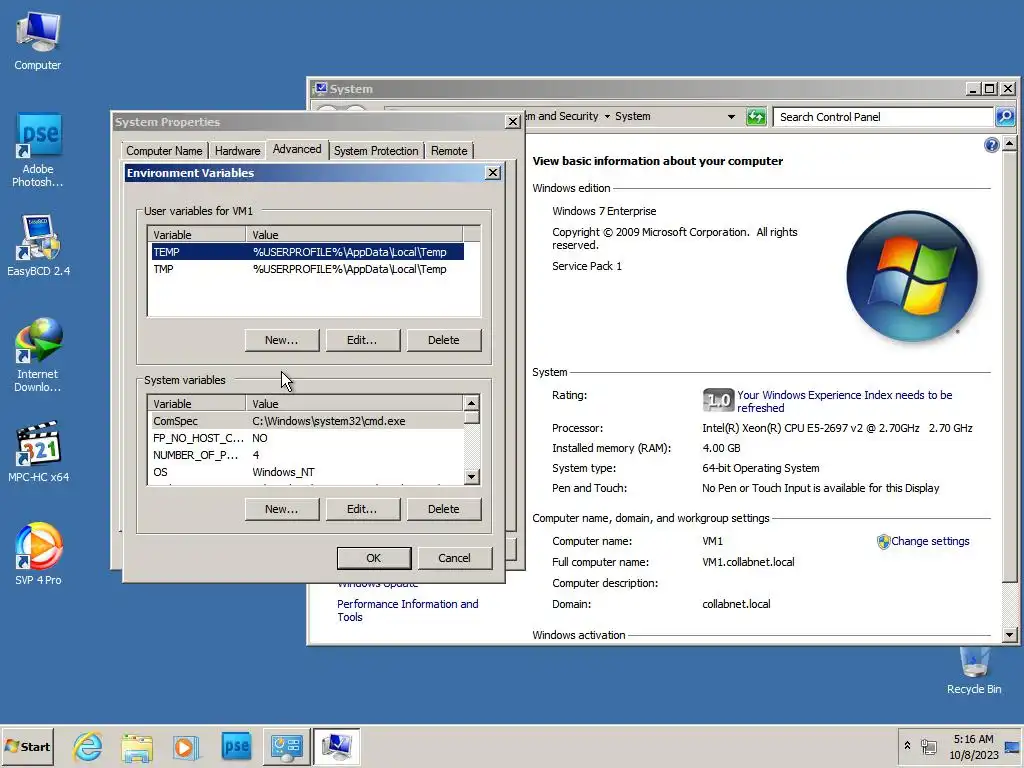The image size is (1024, 768).
Task: Launch Internet Explorer from the taskbar
Action: 88,746
